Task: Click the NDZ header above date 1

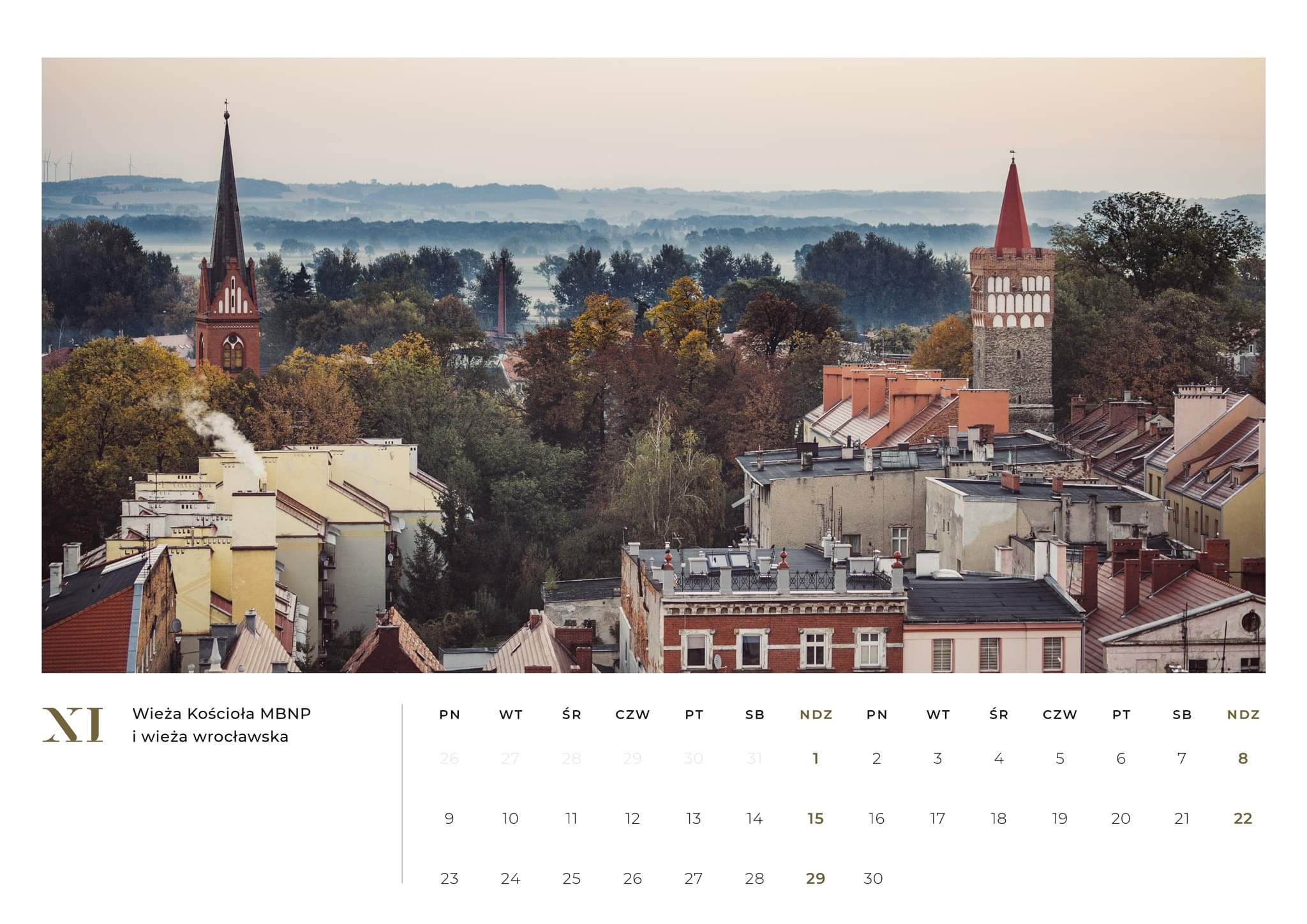Action: [816, 715]
